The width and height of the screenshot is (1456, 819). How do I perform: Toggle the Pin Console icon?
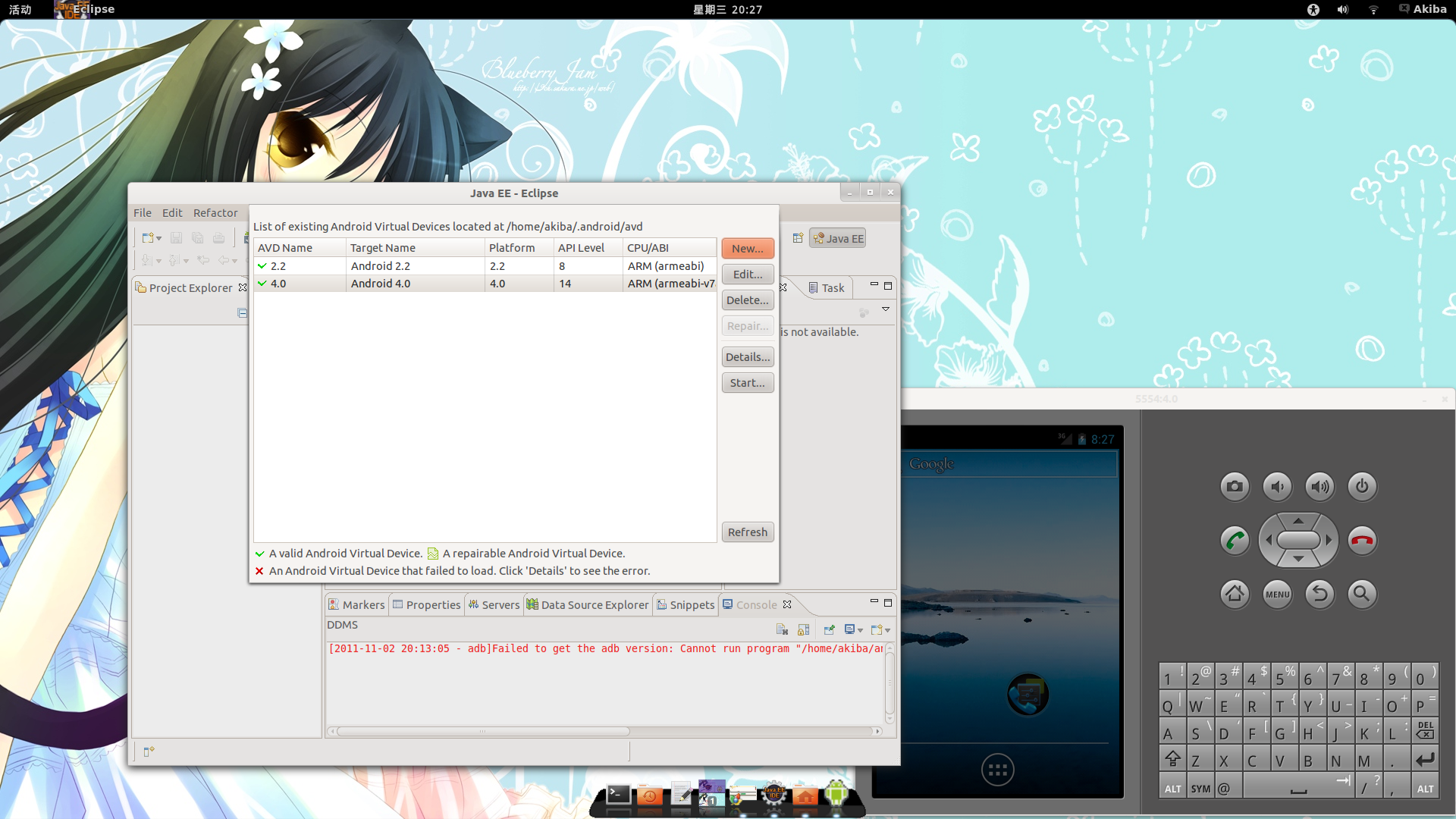tap(829, 629)
